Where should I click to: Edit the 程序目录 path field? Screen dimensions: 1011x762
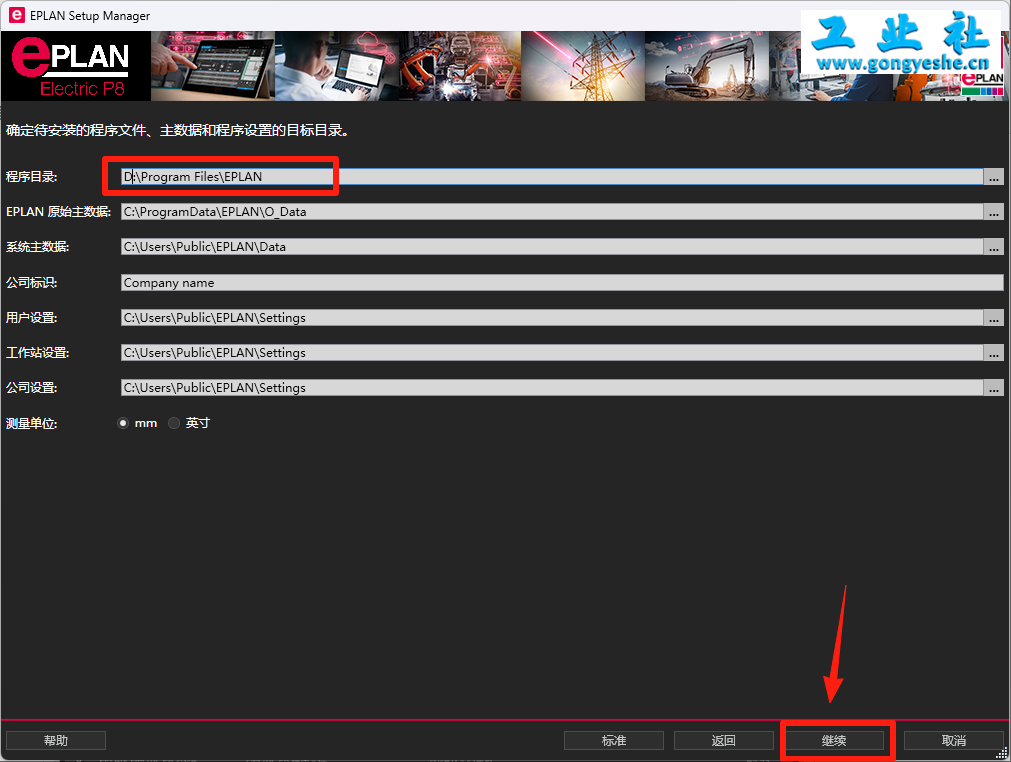coord(552,177)
